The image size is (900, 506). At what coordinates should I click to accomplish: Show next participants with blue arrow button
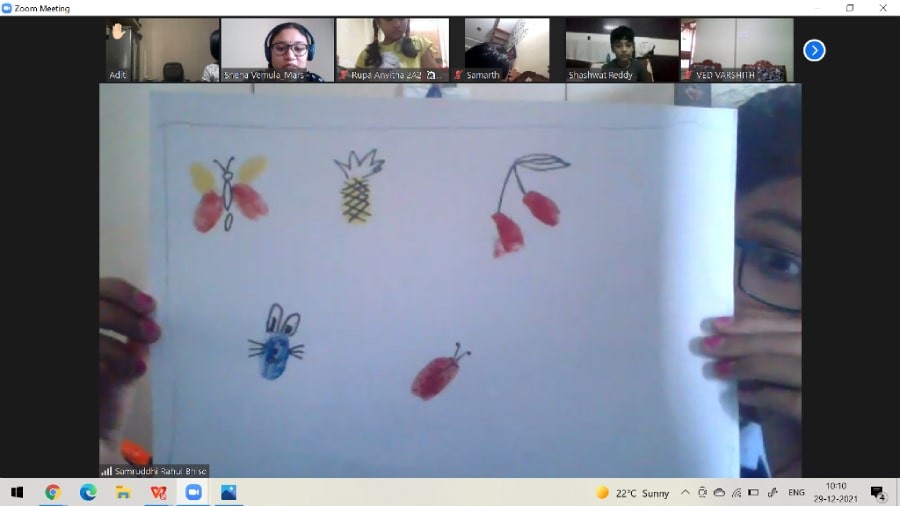point(814,50)
